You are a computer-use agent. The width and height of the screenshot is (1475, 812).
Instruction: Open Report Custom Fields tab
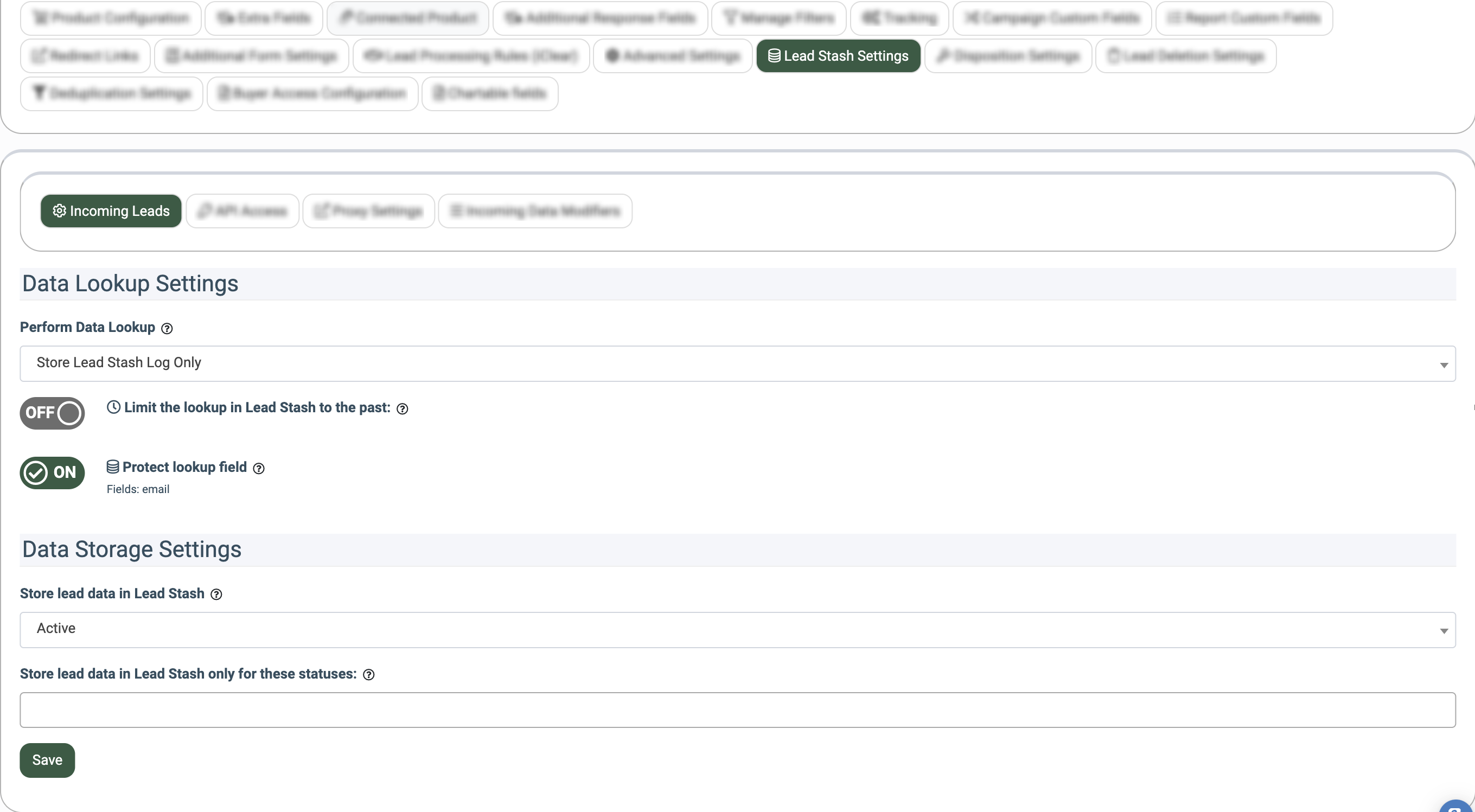pos(1244,18)
